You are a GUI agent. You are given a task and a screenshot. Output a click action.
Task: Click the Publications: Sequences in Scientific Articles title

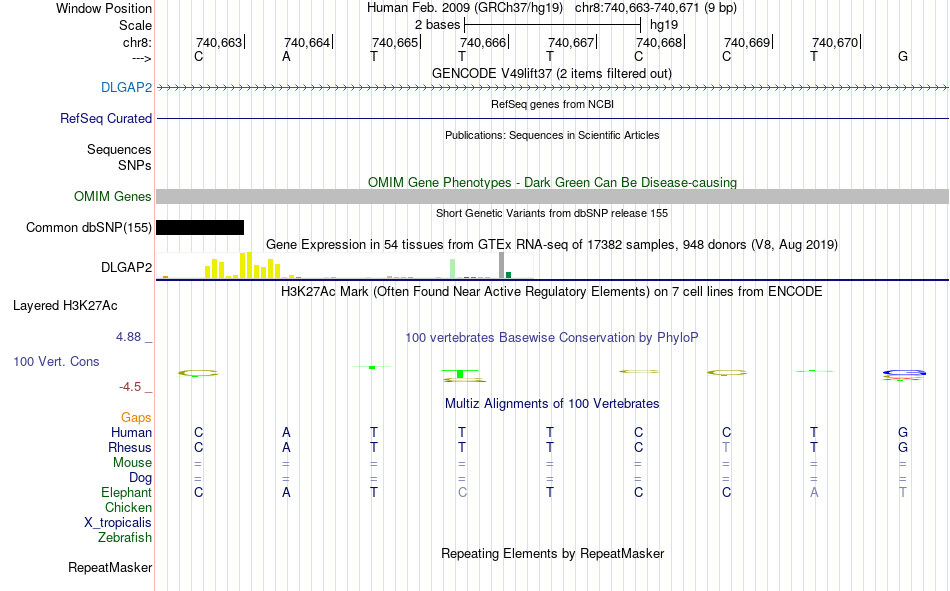pyautogui.click(x=552, y=135)
